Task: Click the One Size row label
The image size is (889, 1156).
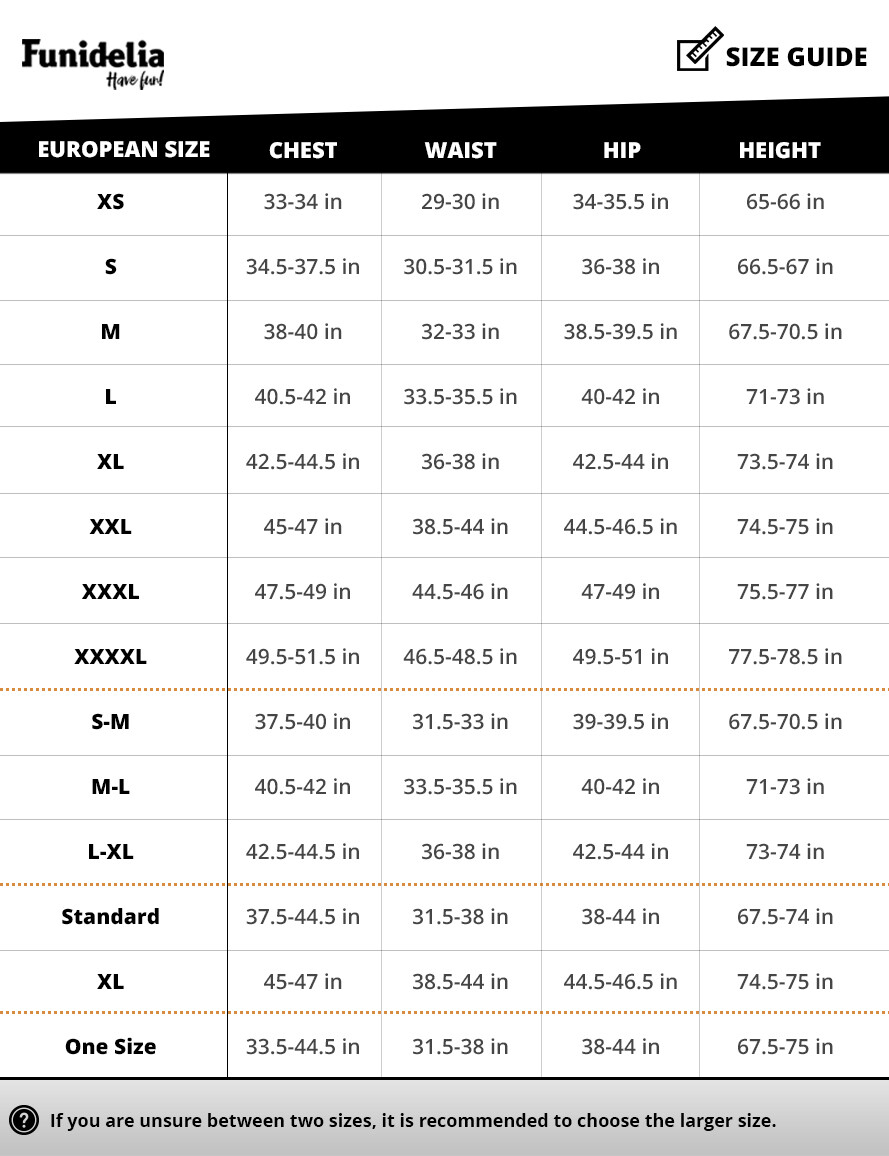Action: pyautogui.click(x=111, y=1046)
